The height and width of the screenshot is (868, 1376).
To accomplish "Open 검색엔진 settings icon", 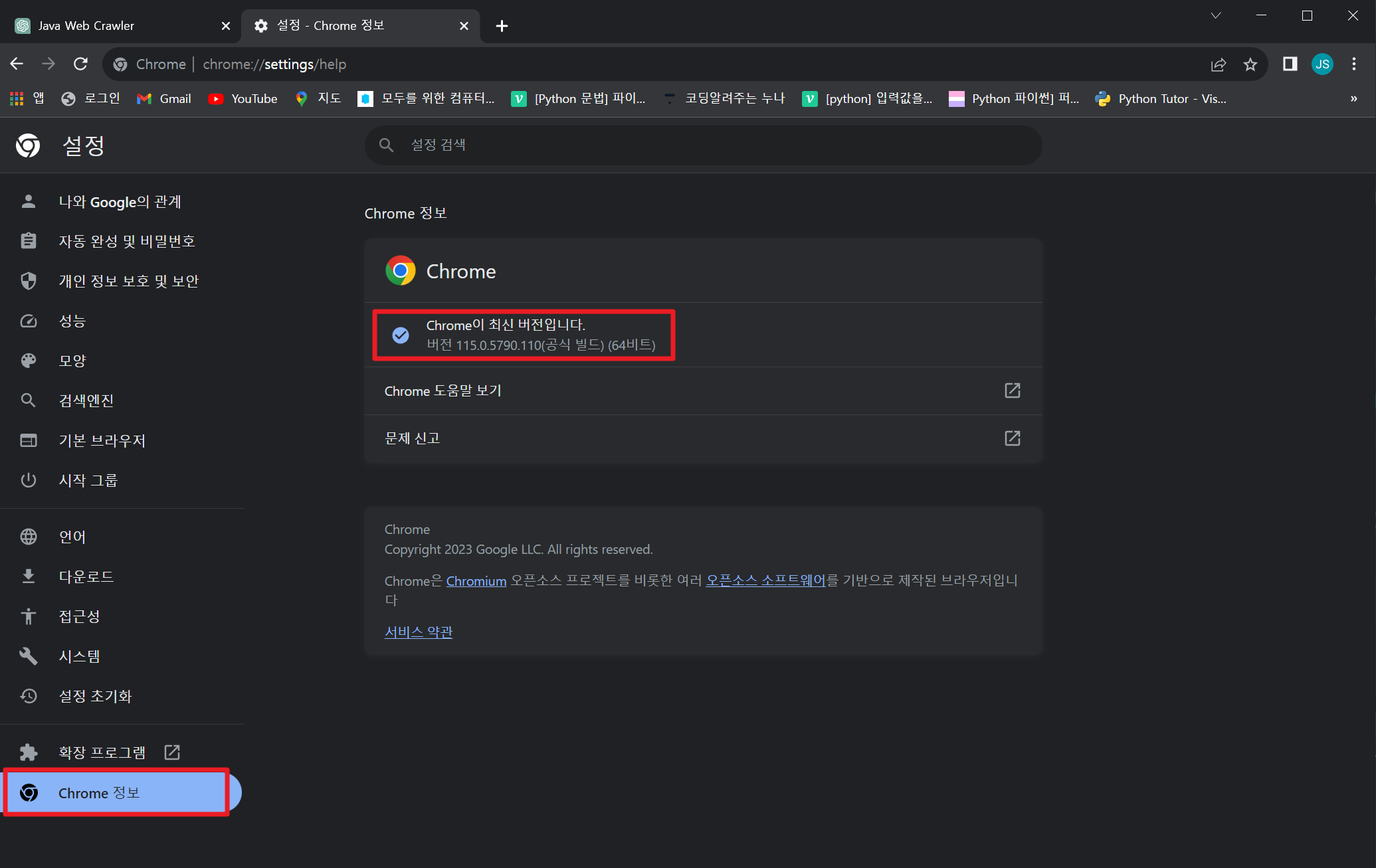I will (x=27, y=399).
